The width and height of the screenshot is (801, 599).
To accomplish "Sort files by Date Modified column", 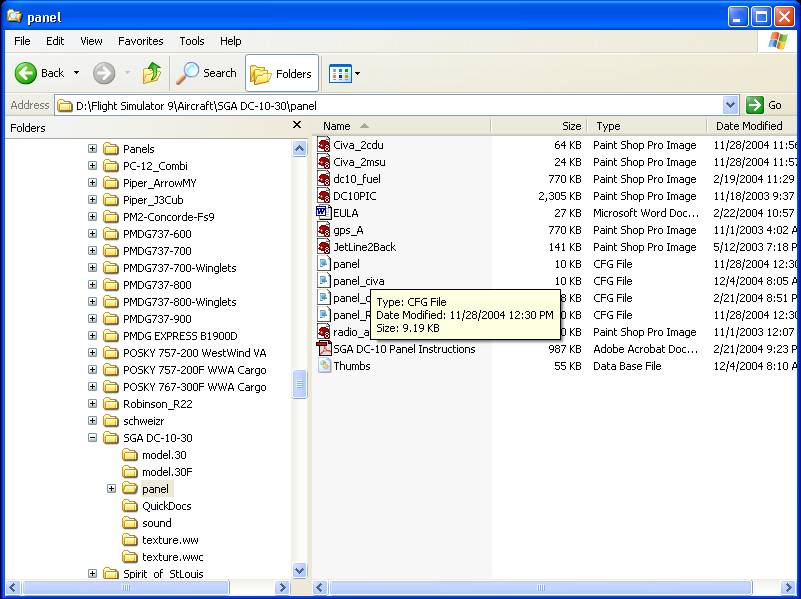I will tap(748, 126).
